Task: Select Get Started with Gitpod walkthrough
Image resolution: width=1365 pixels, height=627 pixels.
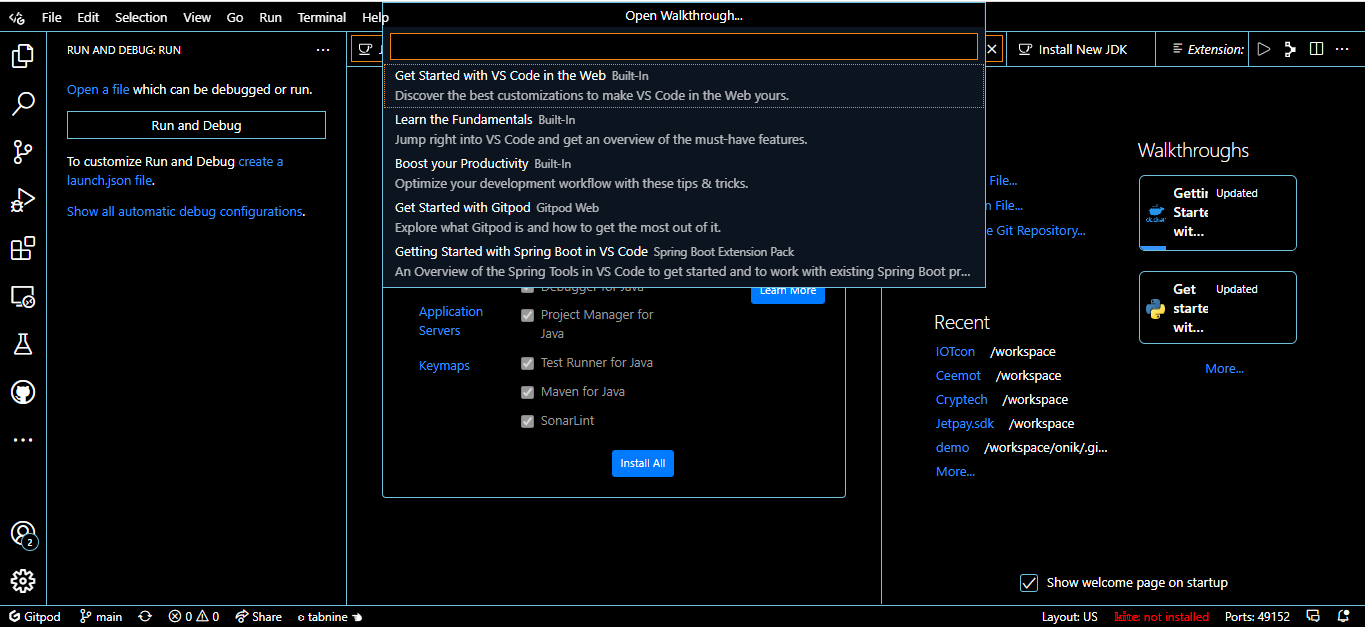Action: (x=683, y=218)
